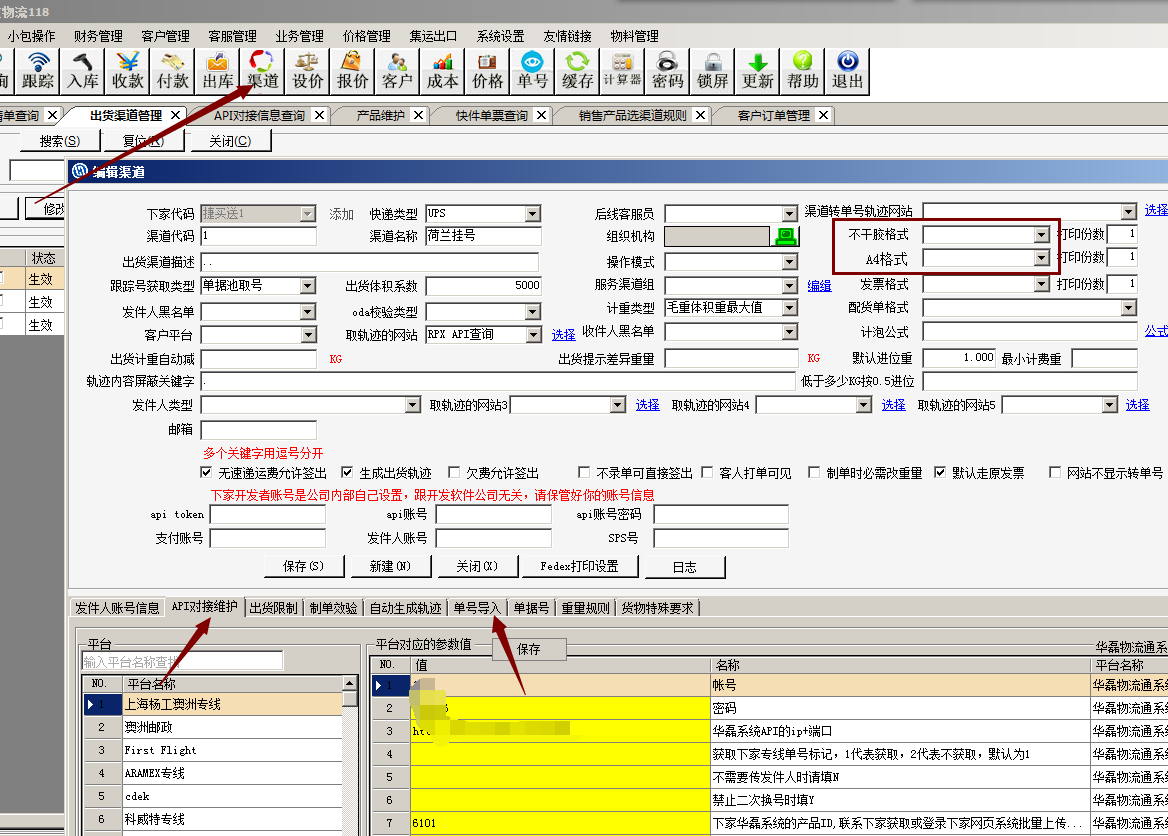Click the 输入平台名称查找 search box
The height and width of the screenshot is (836, 1168).
182,661
